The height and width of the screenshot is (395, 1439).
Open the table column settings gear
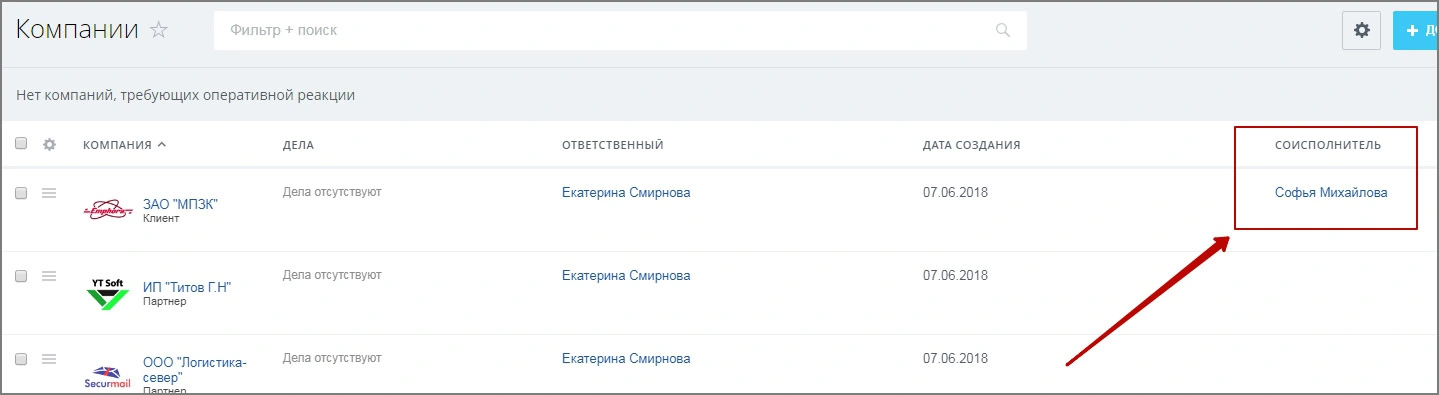click(x=49, y=144)
